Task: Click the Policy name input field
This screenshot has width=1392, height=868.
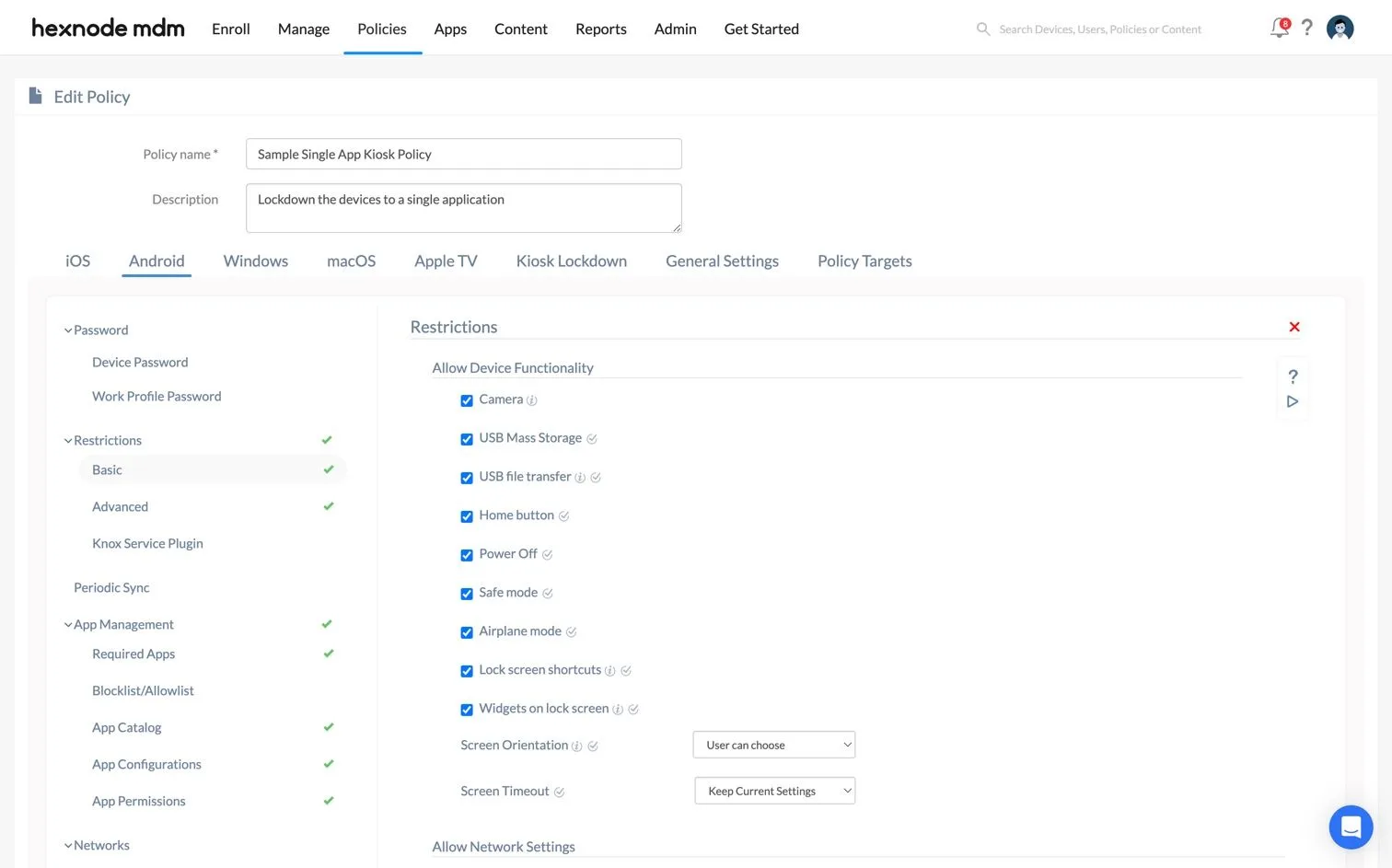Action: (464, 154)
